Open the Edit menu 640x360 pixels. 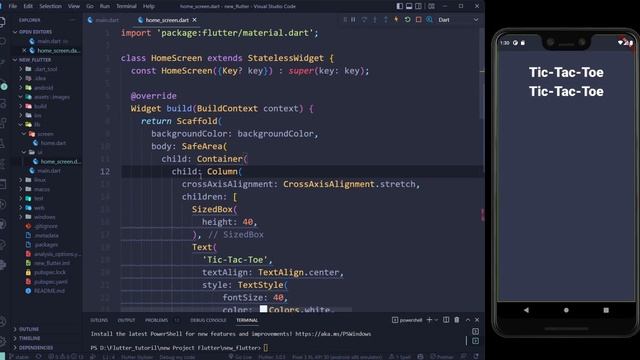28,6
